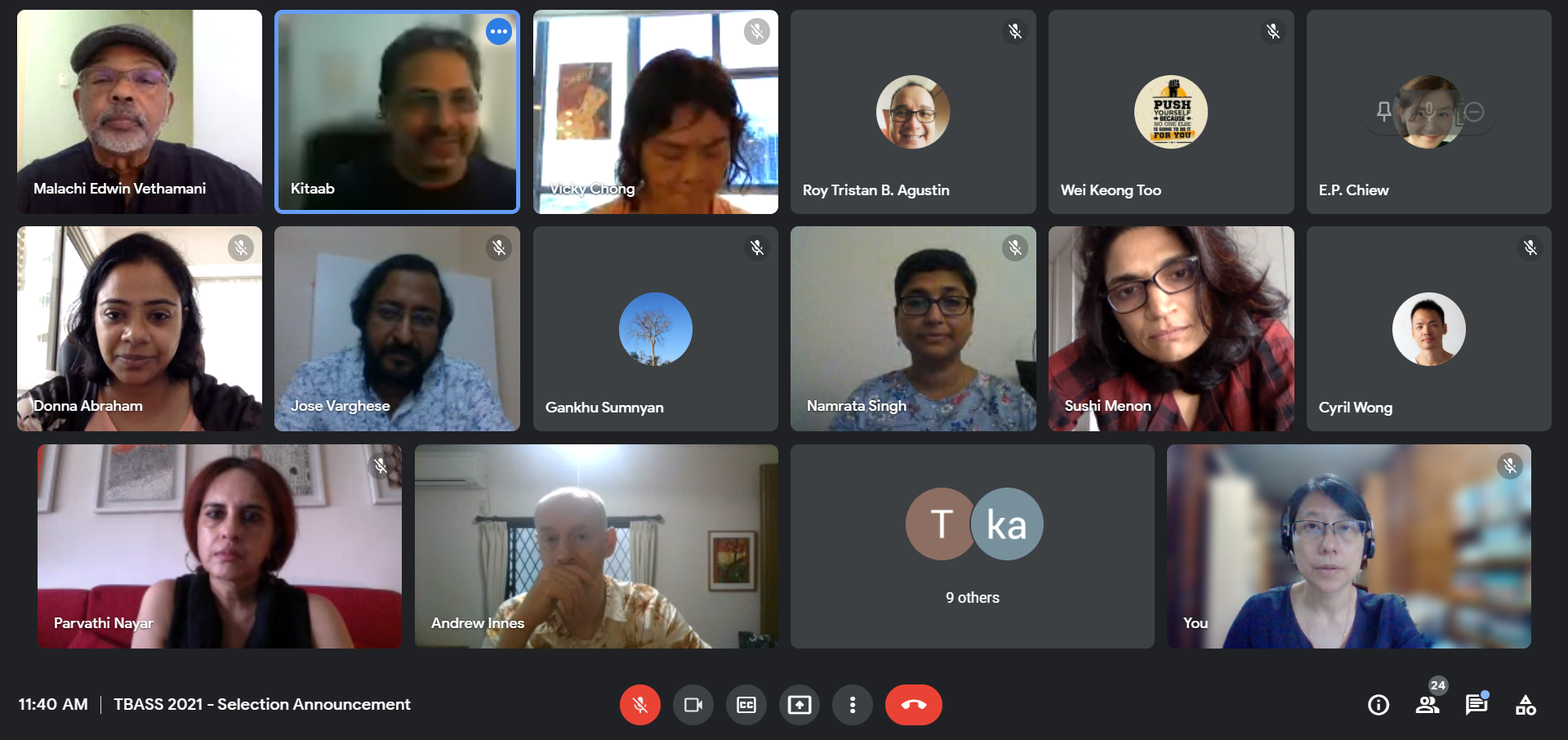The height and width of the screenshot is (740, 1568).
Task: Click the TBASS 2021 - Selection Announcement title
Action: coord(261,704)
